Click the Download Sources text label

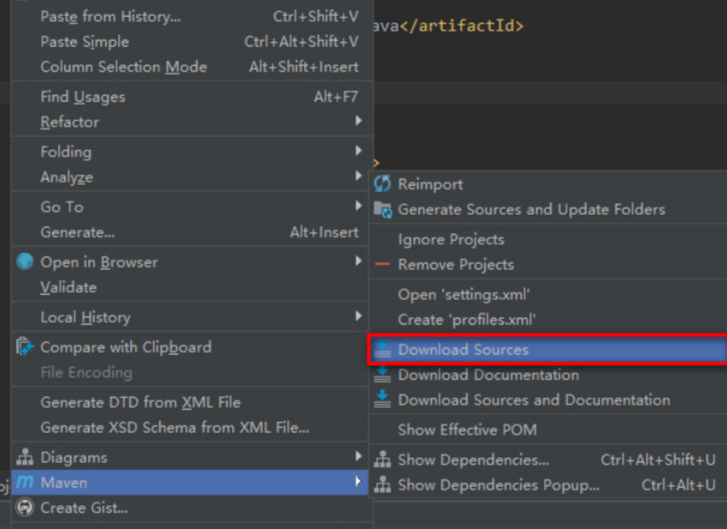pyautogui.click(x=463, y=350)
